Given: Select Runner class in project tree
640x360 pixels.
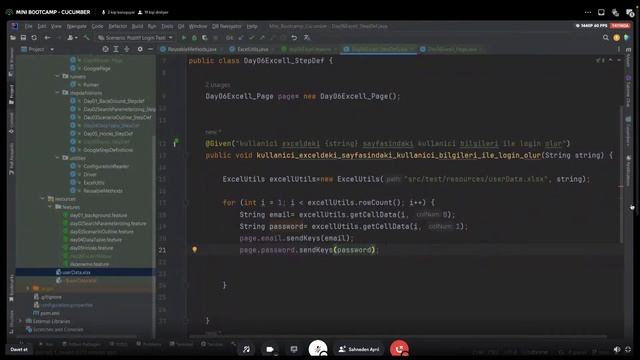Looking at the screenshot, I should pyautogui.click(x=91, y=85).
